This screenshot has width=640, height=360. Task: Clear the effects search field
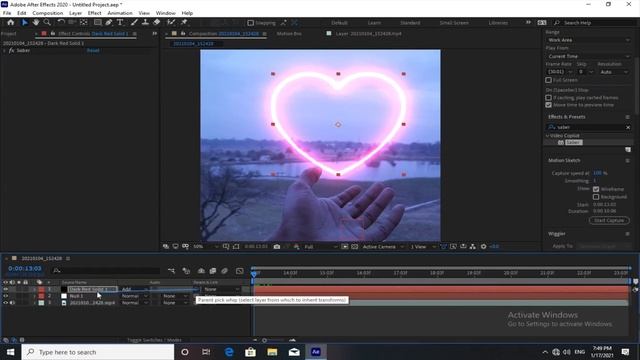point(628,127)
